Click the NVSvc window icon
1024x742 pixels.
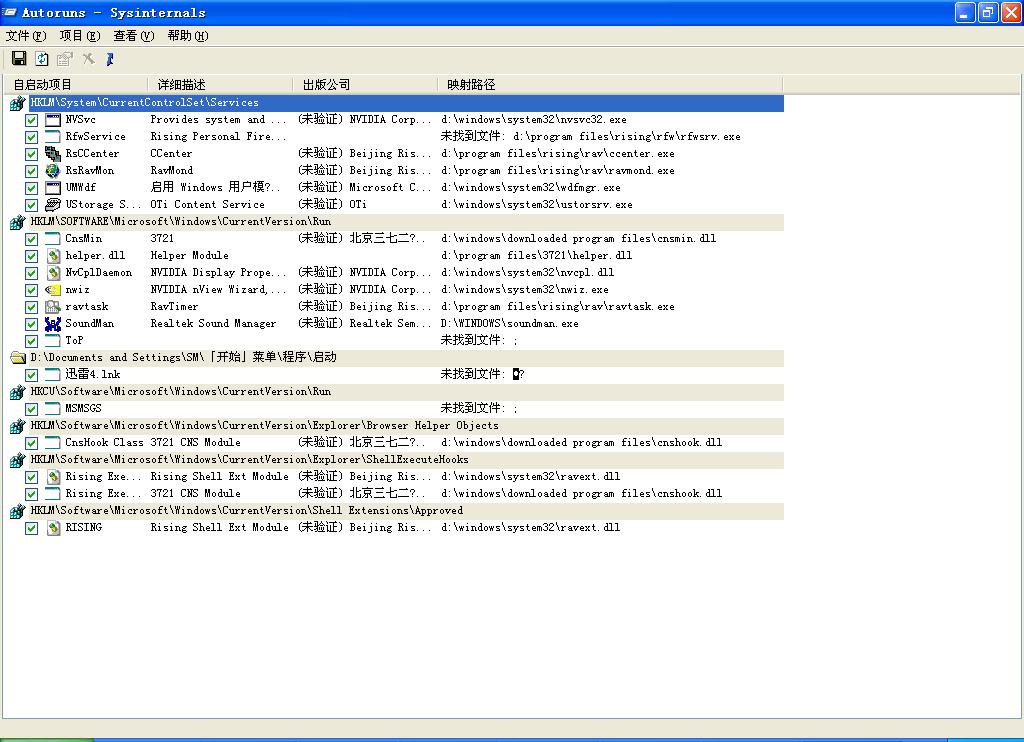53,120
